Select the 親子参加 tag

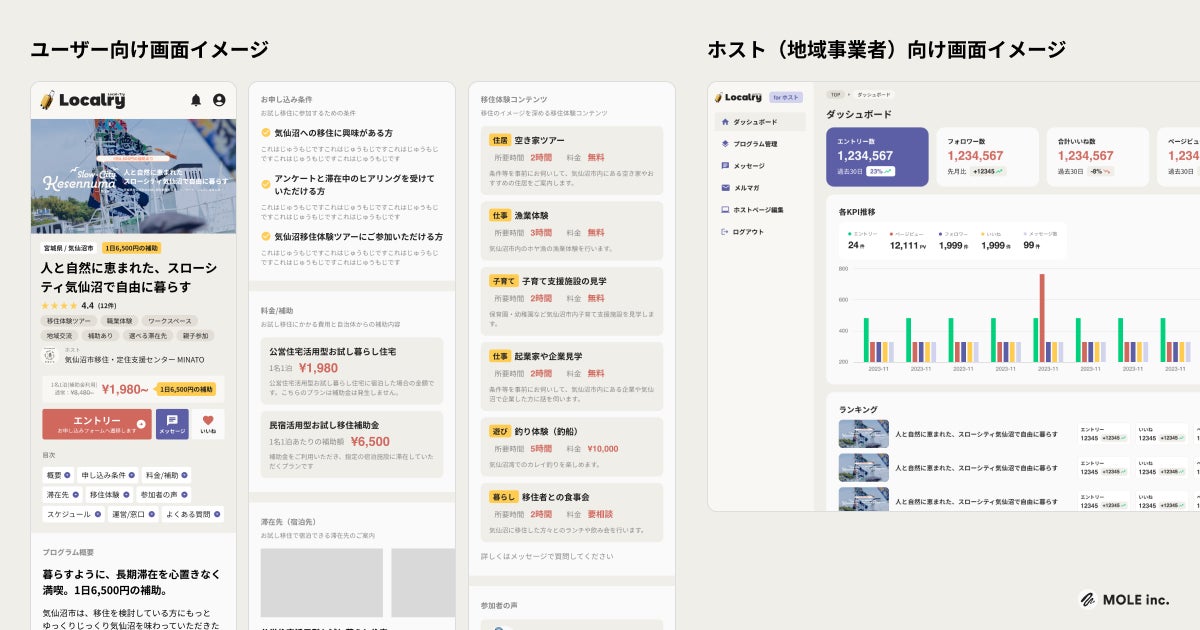(195, 336)
